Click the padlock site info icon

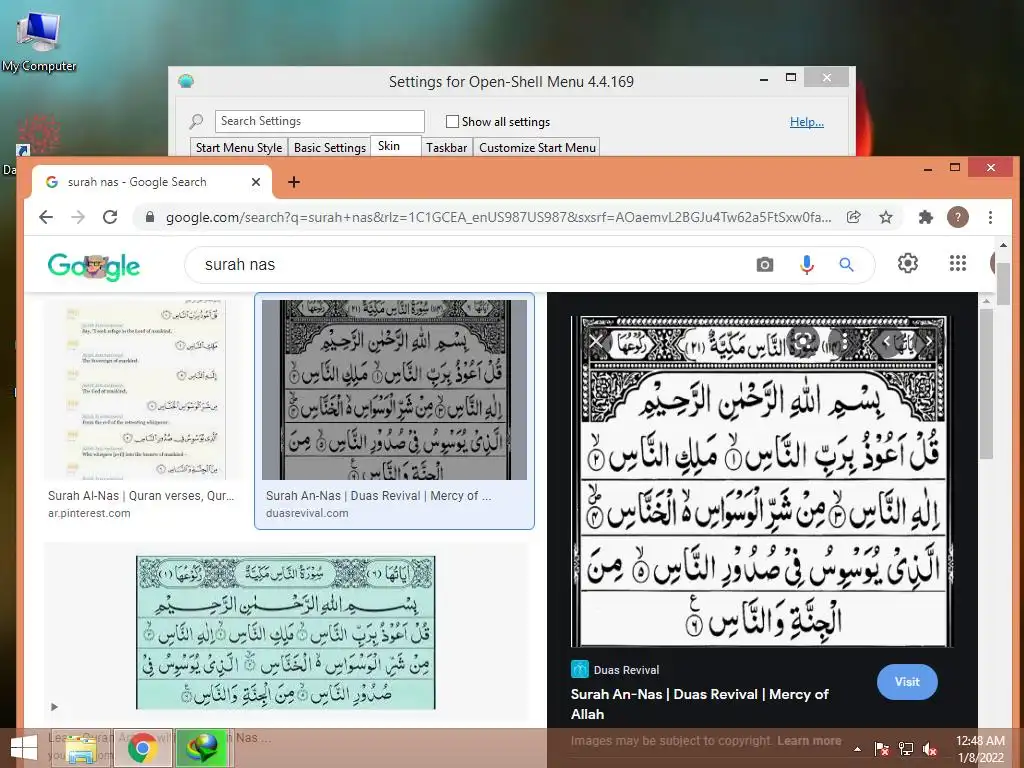click(x=150, y=217)
